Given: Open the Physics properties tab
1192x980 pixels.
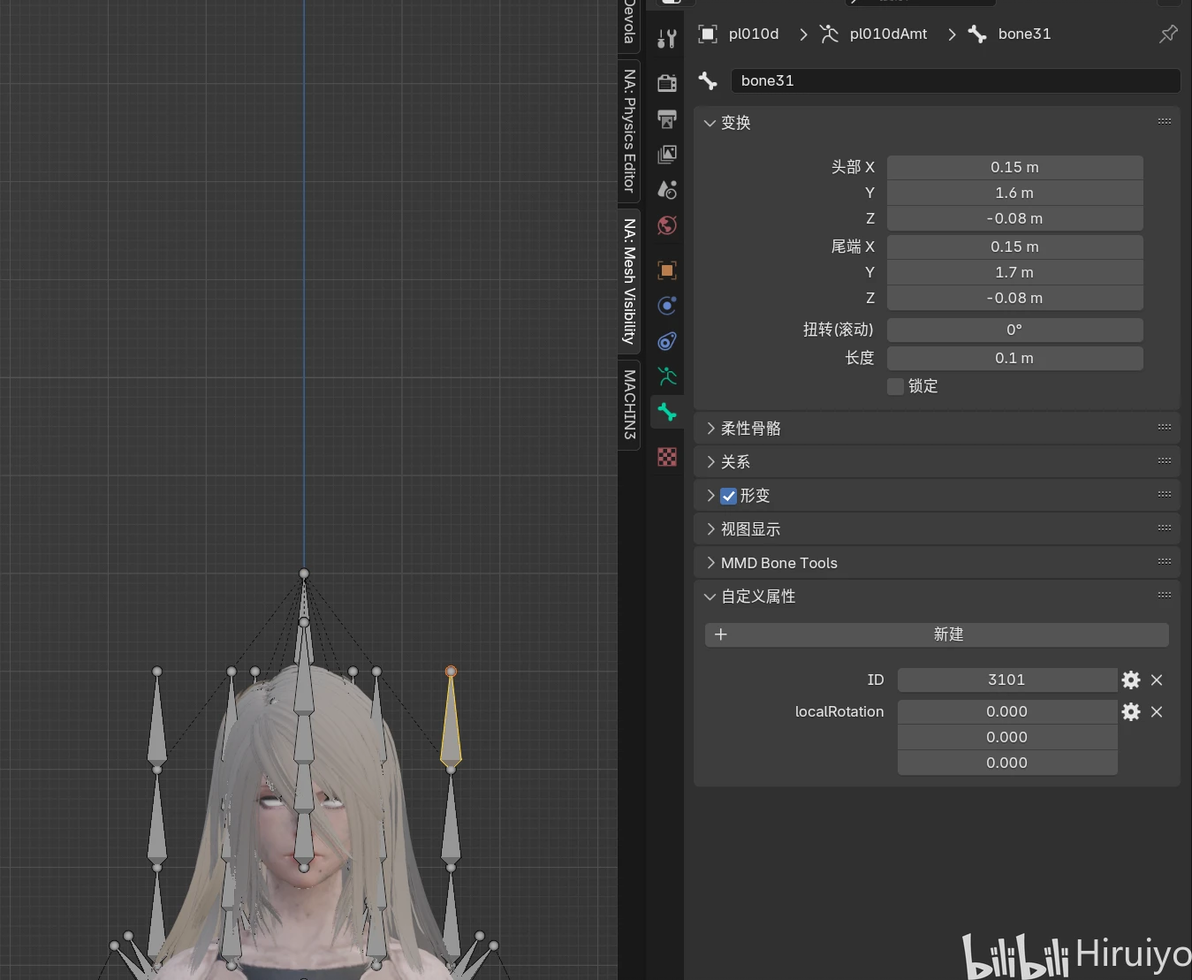Looking at the screenshot, I should [x=667, y=305].
